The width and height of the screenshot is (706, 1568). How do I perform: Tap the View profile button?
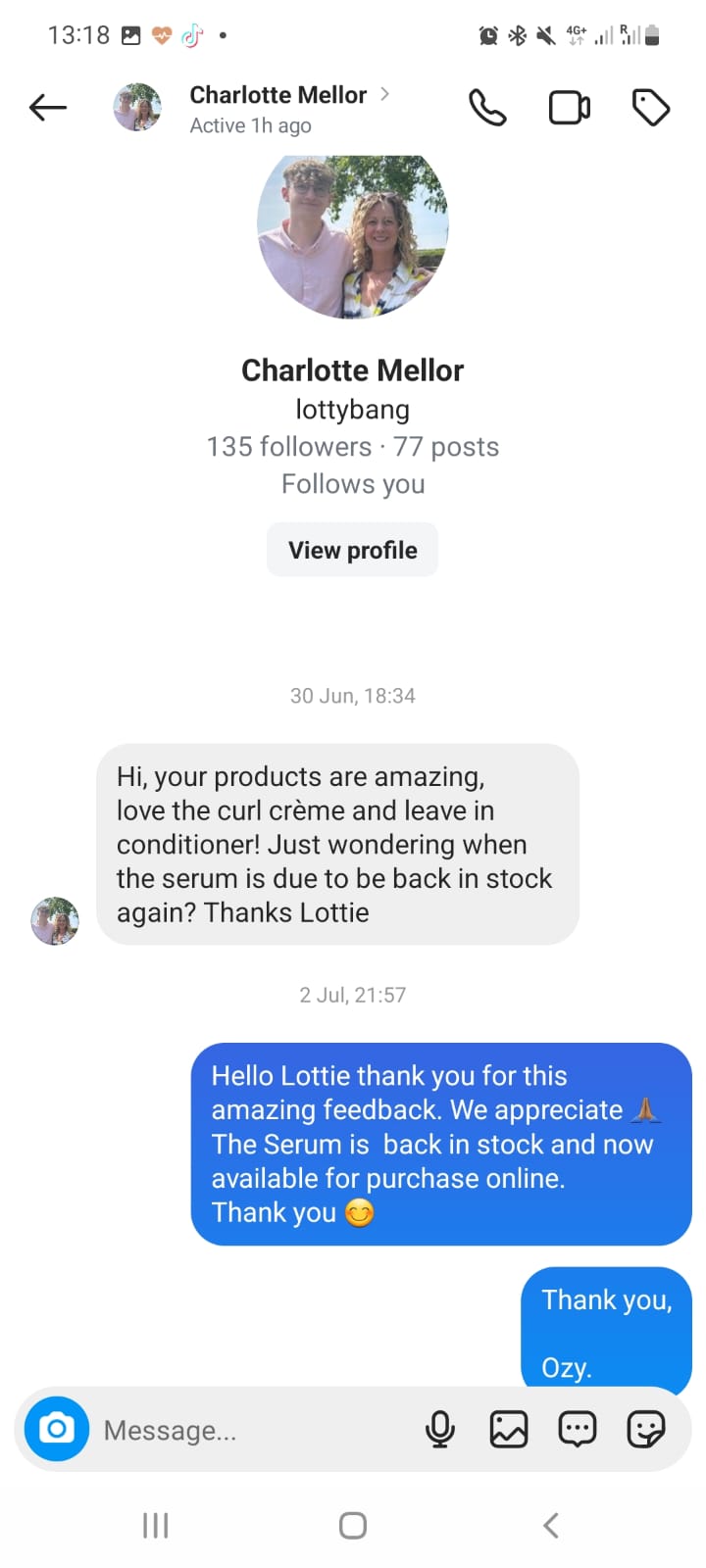[352, 550]
